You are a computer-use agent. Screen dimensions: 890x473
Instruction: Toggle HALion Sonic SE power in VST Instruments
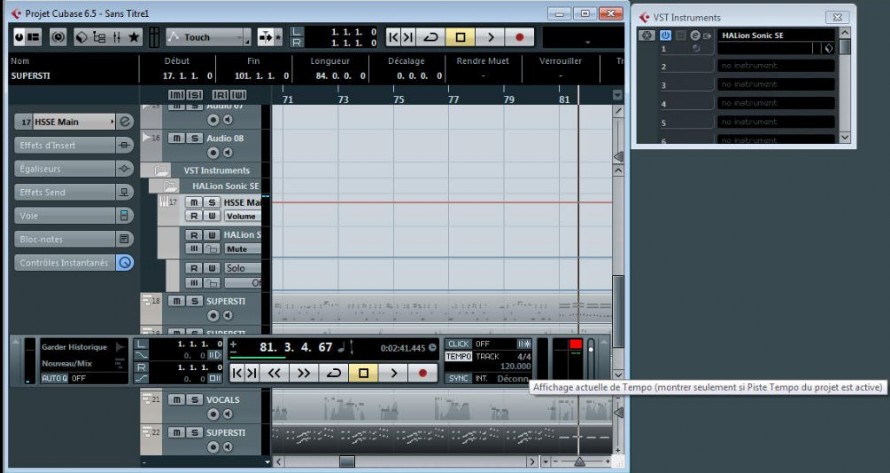click(665, 35)
